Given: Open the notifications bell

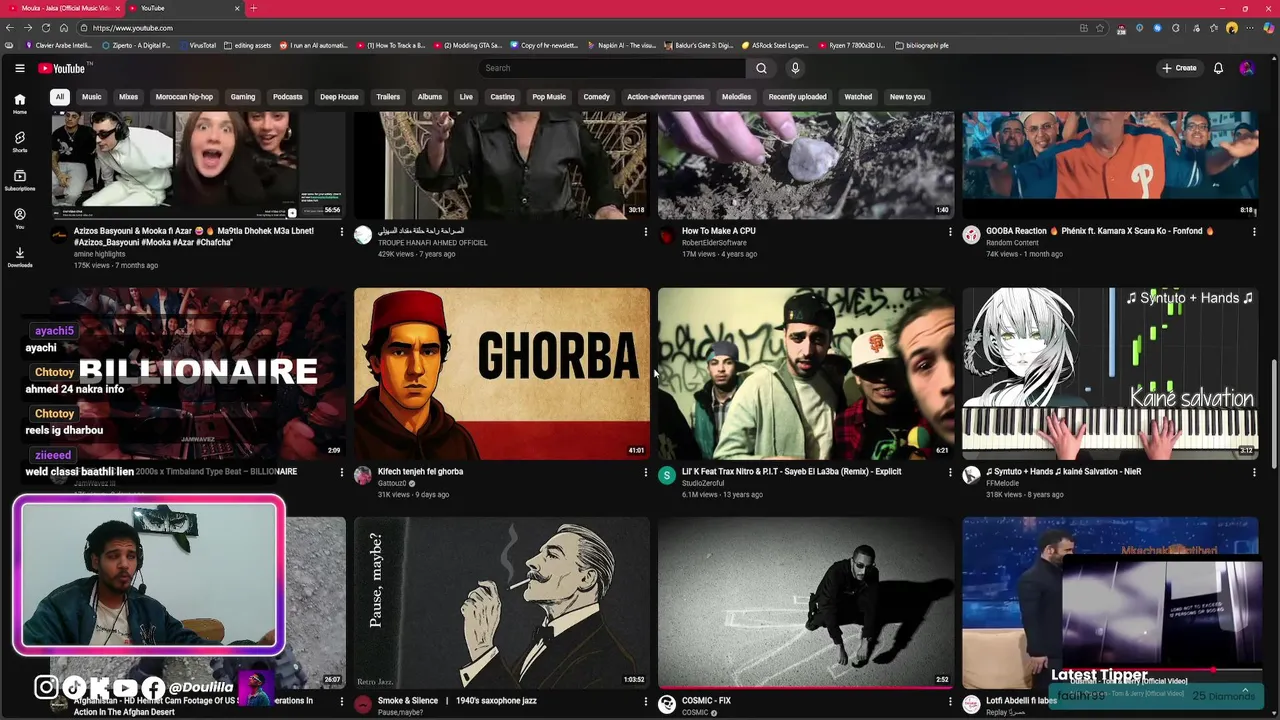Looking at the screenshot, I should click(x=1218, y=68).
